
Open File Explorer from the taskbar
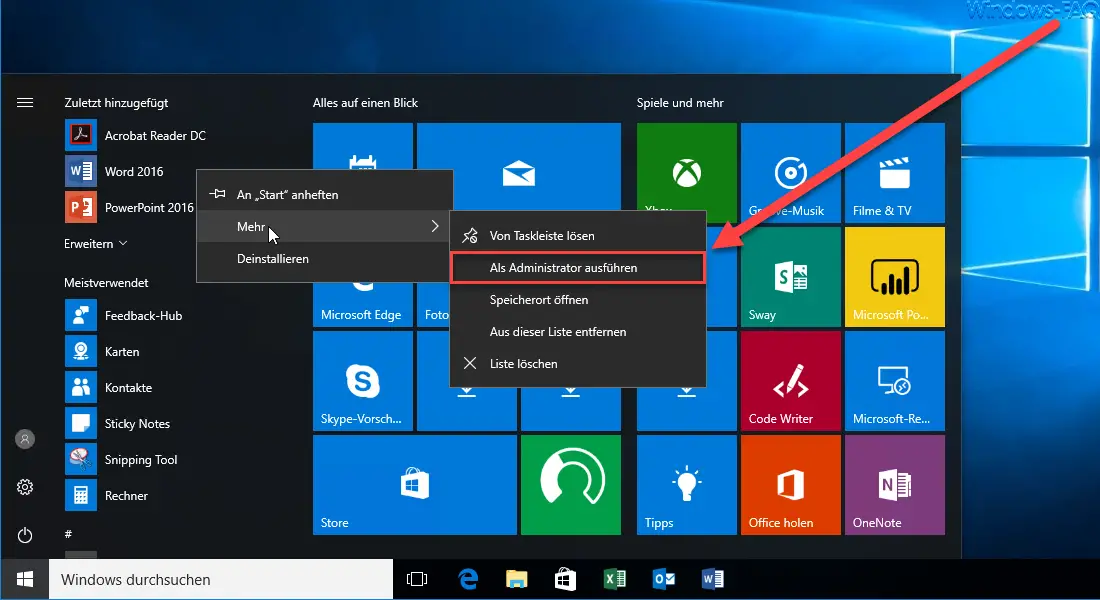point(516,580)
